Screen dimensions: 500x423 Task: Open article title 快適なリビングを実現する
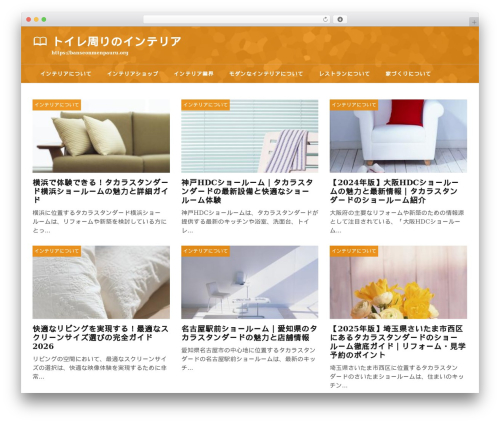[100, 337]
